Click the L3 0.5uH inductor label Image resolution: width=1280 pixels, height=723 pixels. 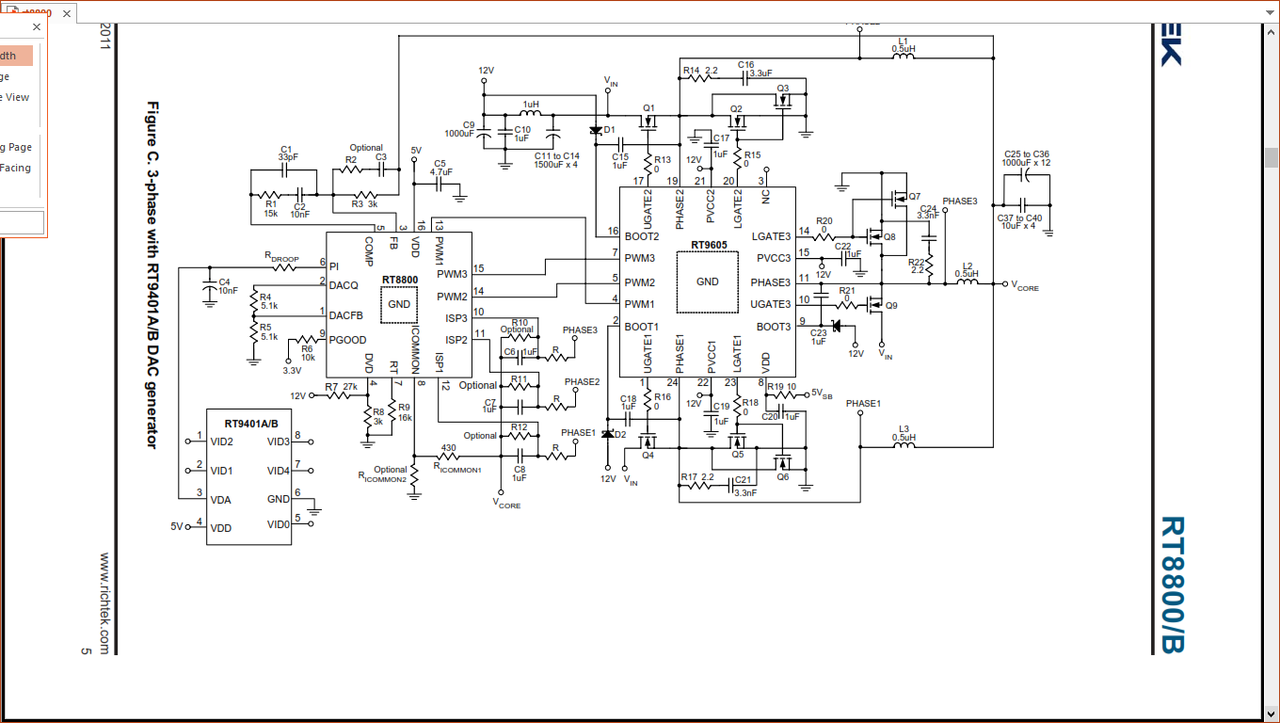(902, 432)
